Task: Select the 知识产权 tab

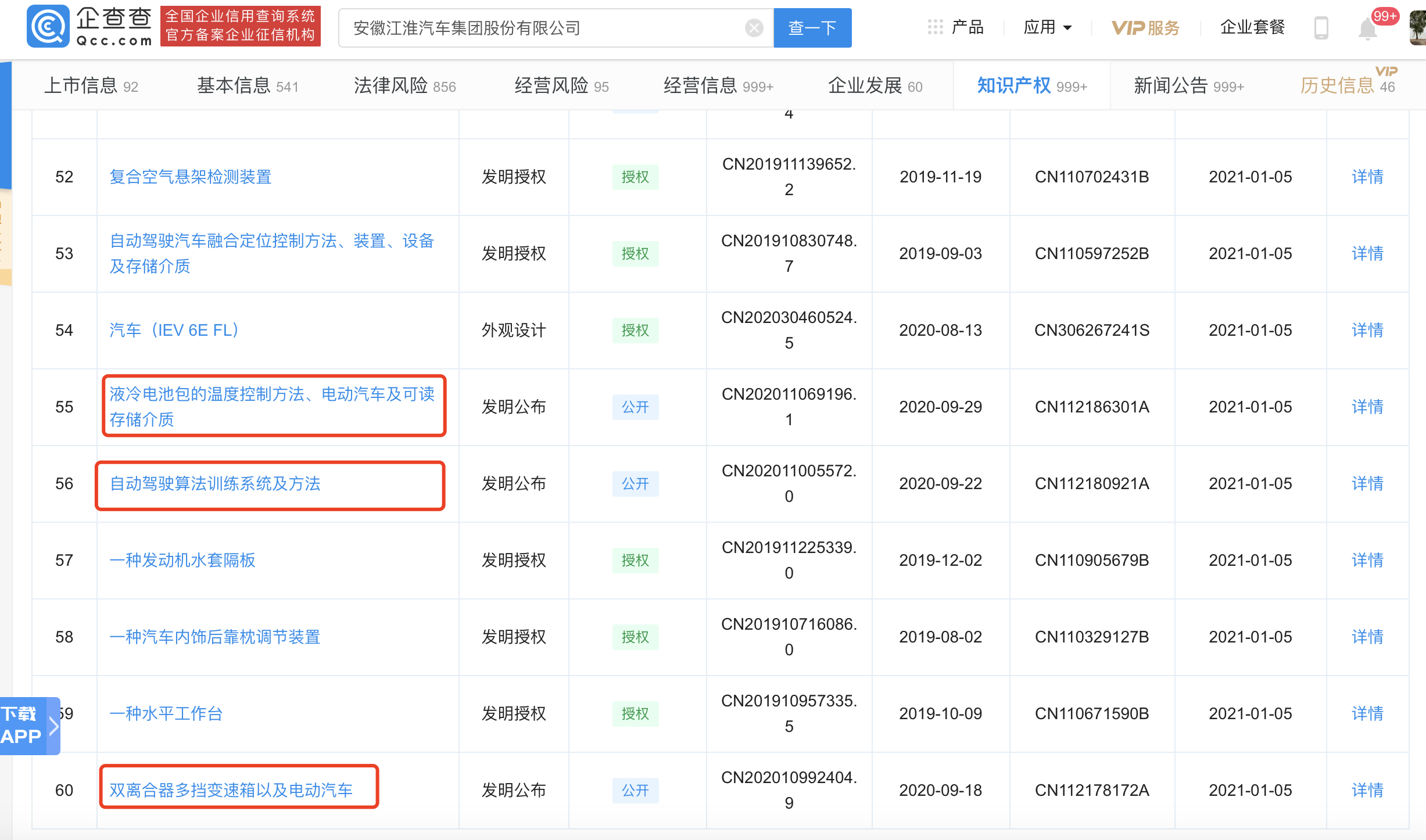Action: tap(1032, 86)
